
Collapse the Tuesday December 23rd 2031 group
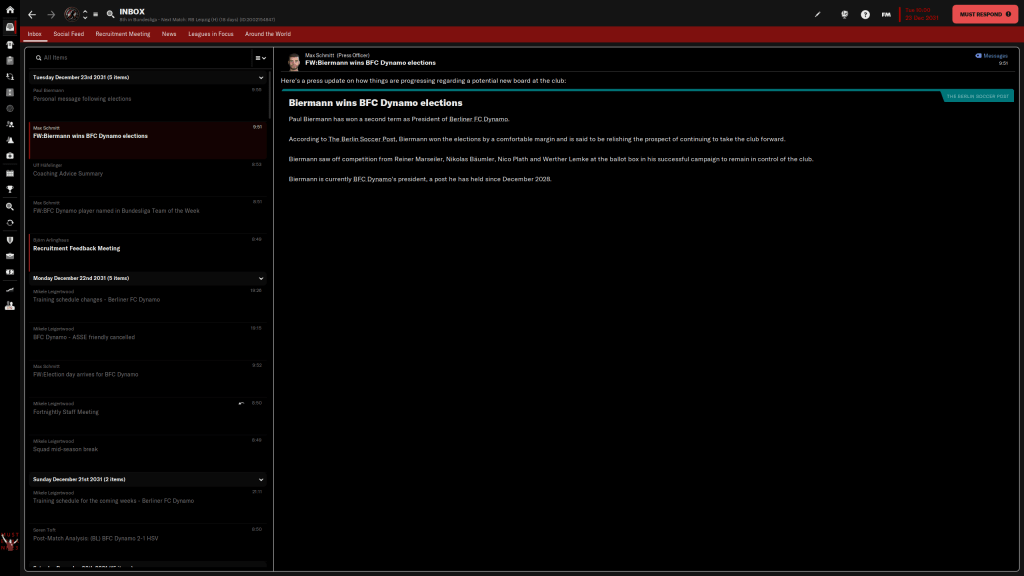(261, 77)
